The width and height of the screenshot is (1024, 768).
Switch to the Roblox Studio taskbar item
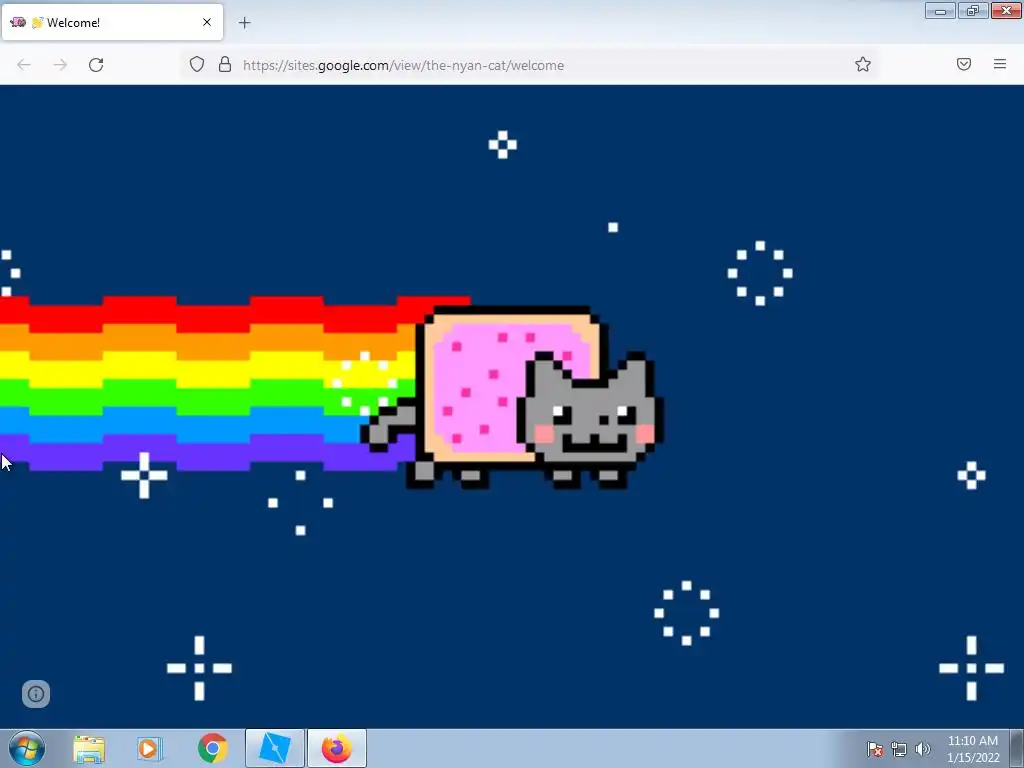274,748
